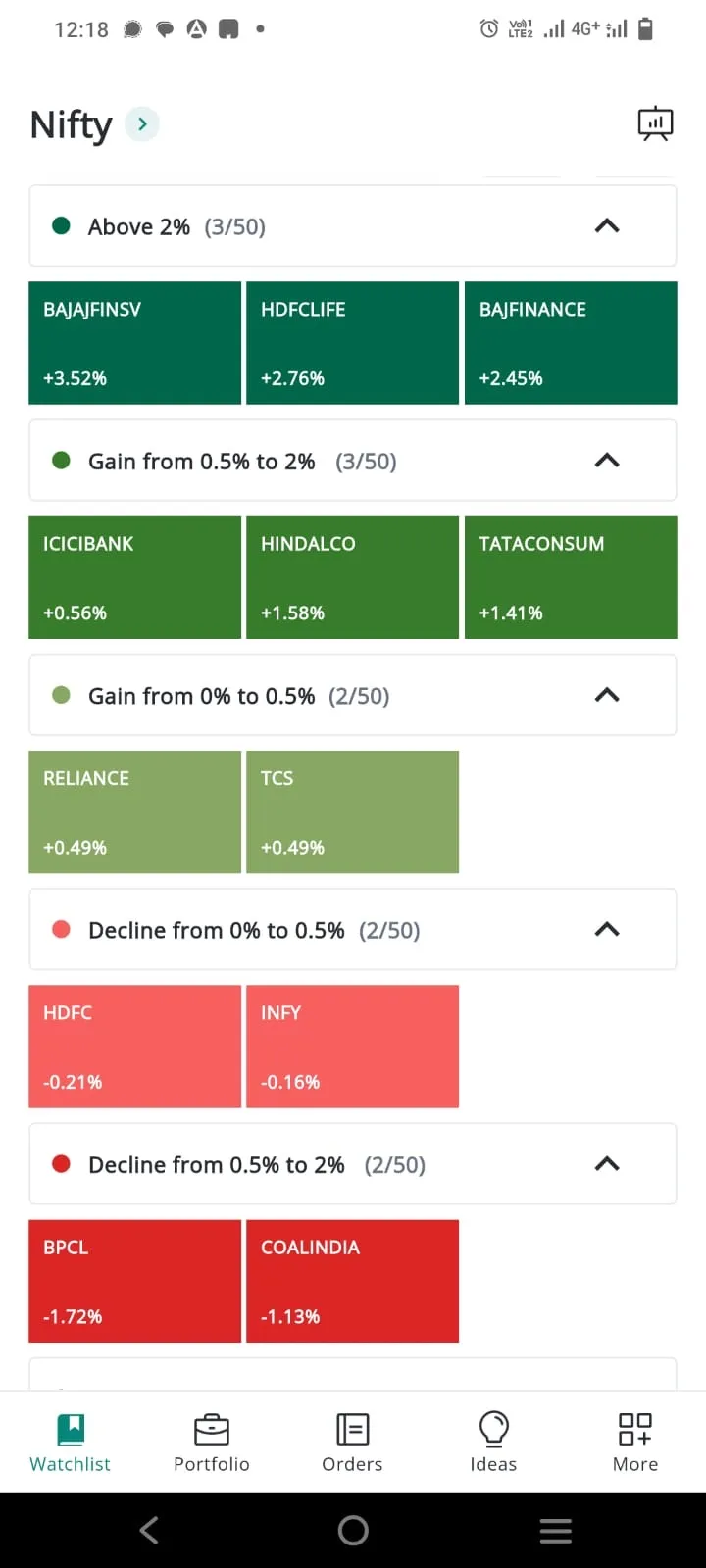Open the Orders list icon
The image size is (706, 1568).
352,1430
